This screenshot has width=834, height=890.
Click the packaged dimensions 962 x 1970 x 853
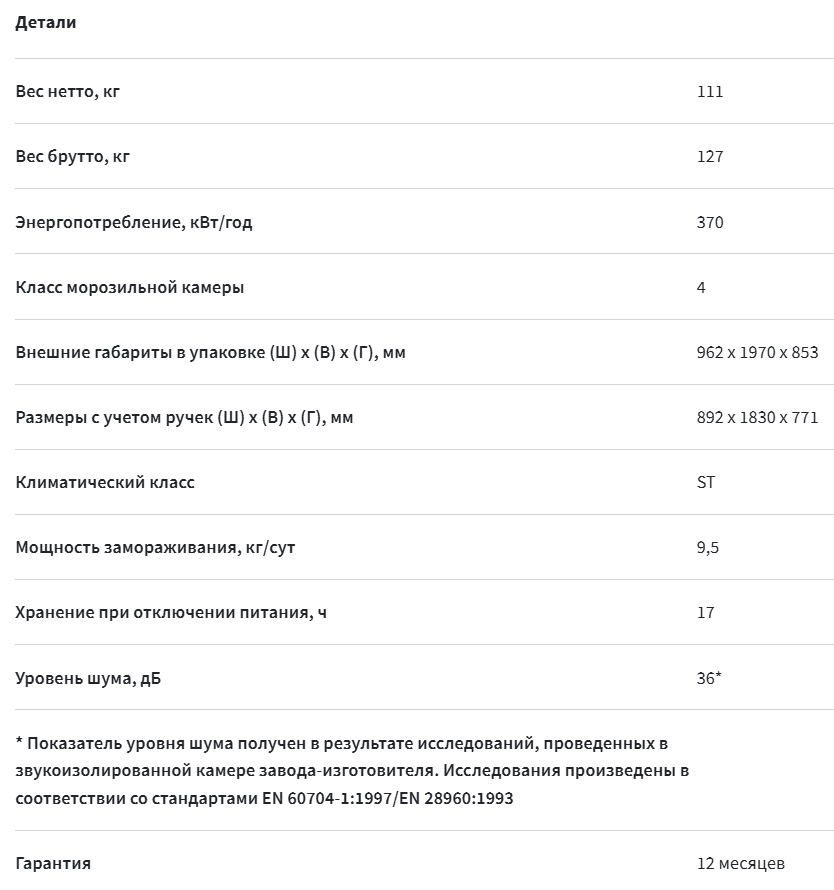757,352
